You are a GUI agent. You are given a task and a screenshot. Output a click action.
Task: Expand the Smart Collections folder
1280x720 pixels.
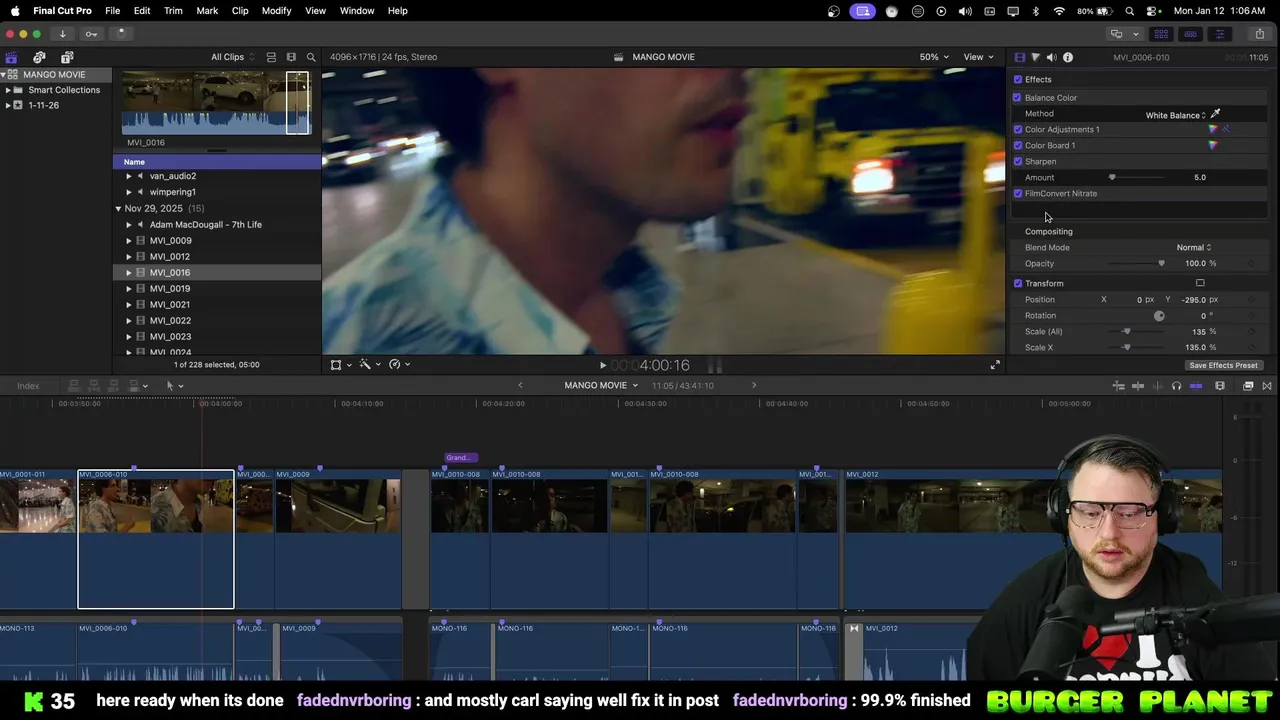pyautogui.click(x=8, y=90)
